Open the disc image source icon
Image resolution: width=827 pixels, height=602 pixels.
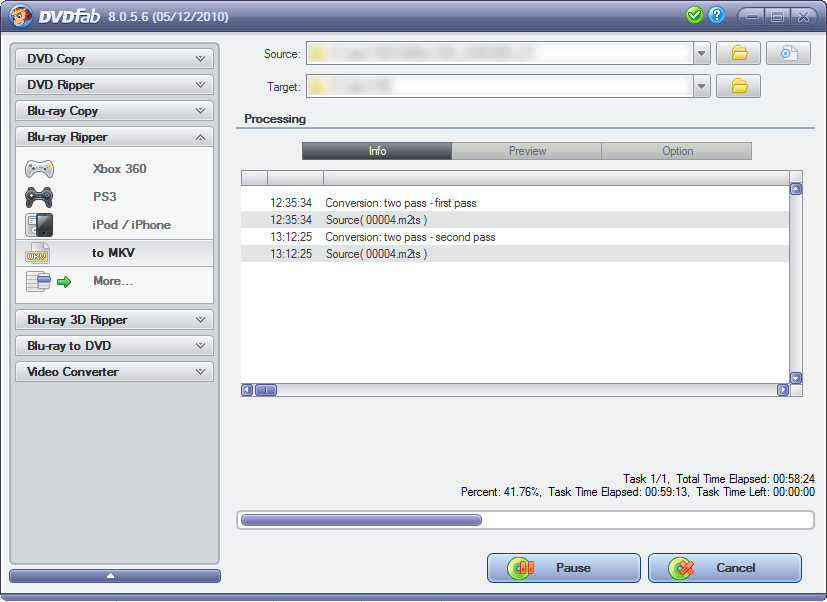click(788, 53)
